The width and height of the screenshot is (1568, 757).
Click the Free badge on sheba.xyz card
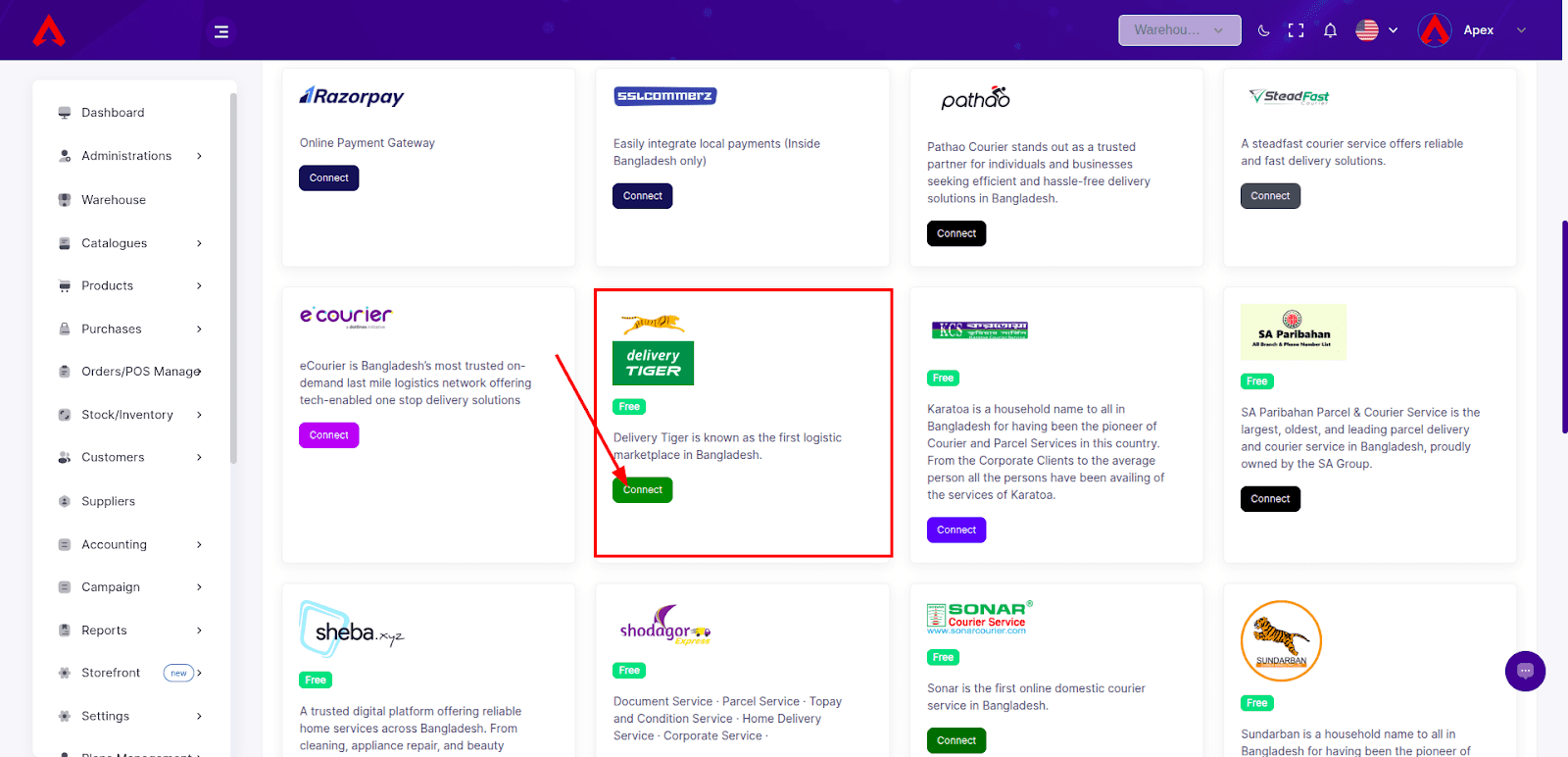click(316, 681)
